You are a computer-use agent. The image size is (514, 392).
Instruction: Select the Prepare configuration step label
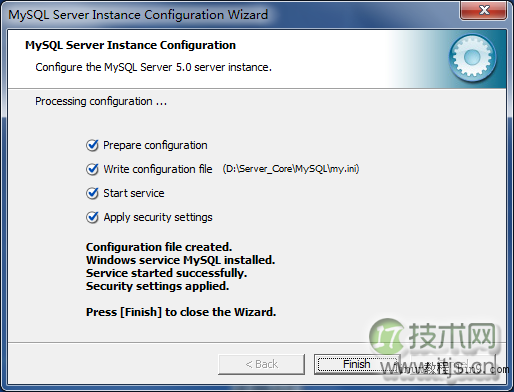[x=155, y=145]
